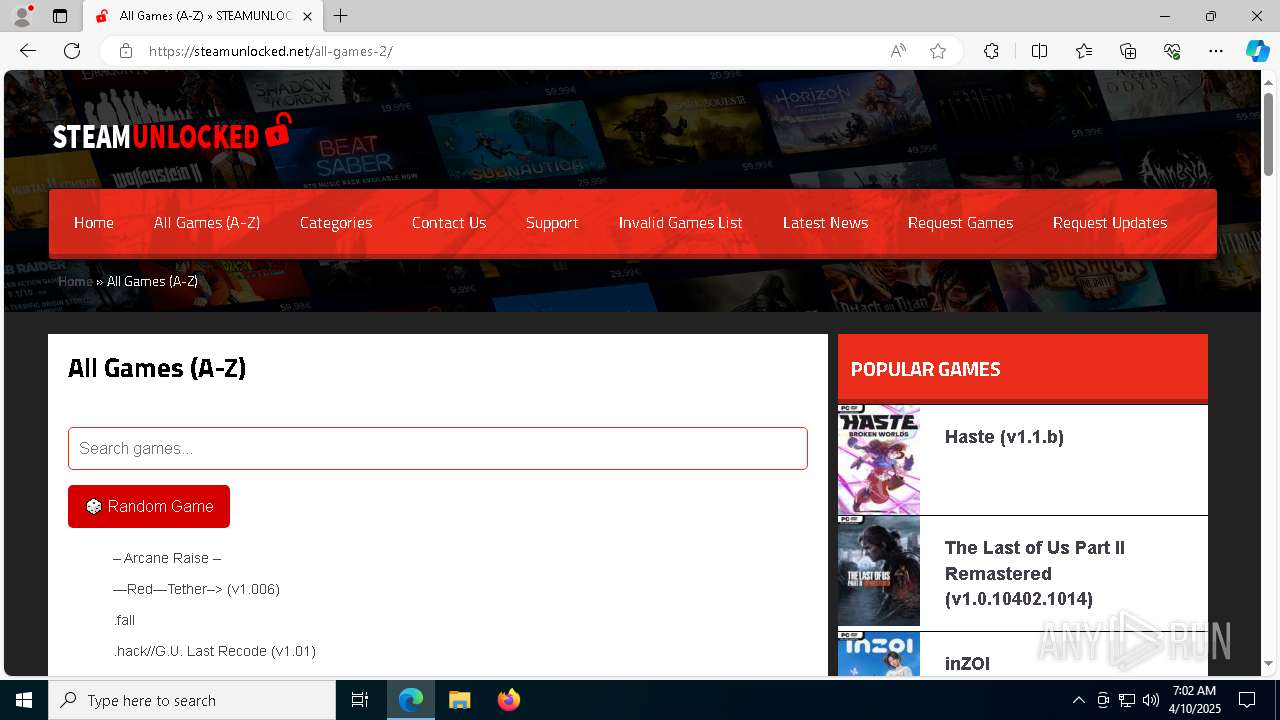Viewport: 1280px width, 720px height.
Task: Open Copilot sidebar icon
Action: 1257,51
